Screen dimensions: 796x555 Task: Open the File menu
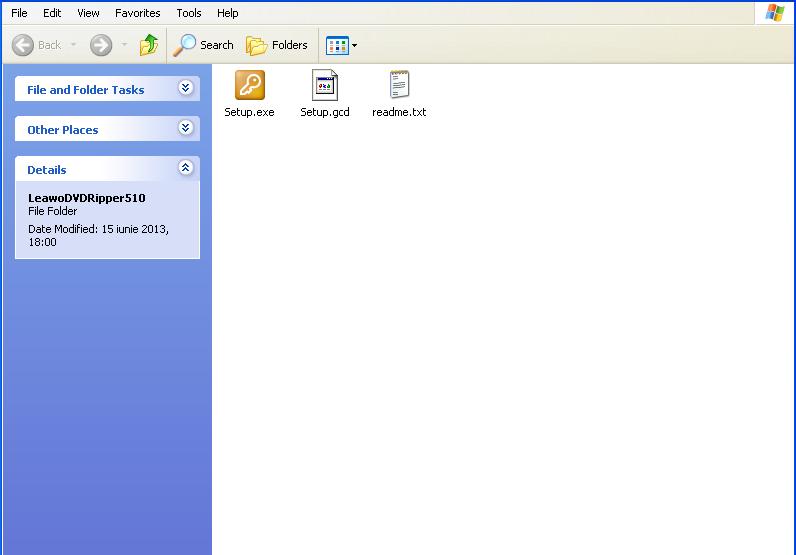point(19,13)
